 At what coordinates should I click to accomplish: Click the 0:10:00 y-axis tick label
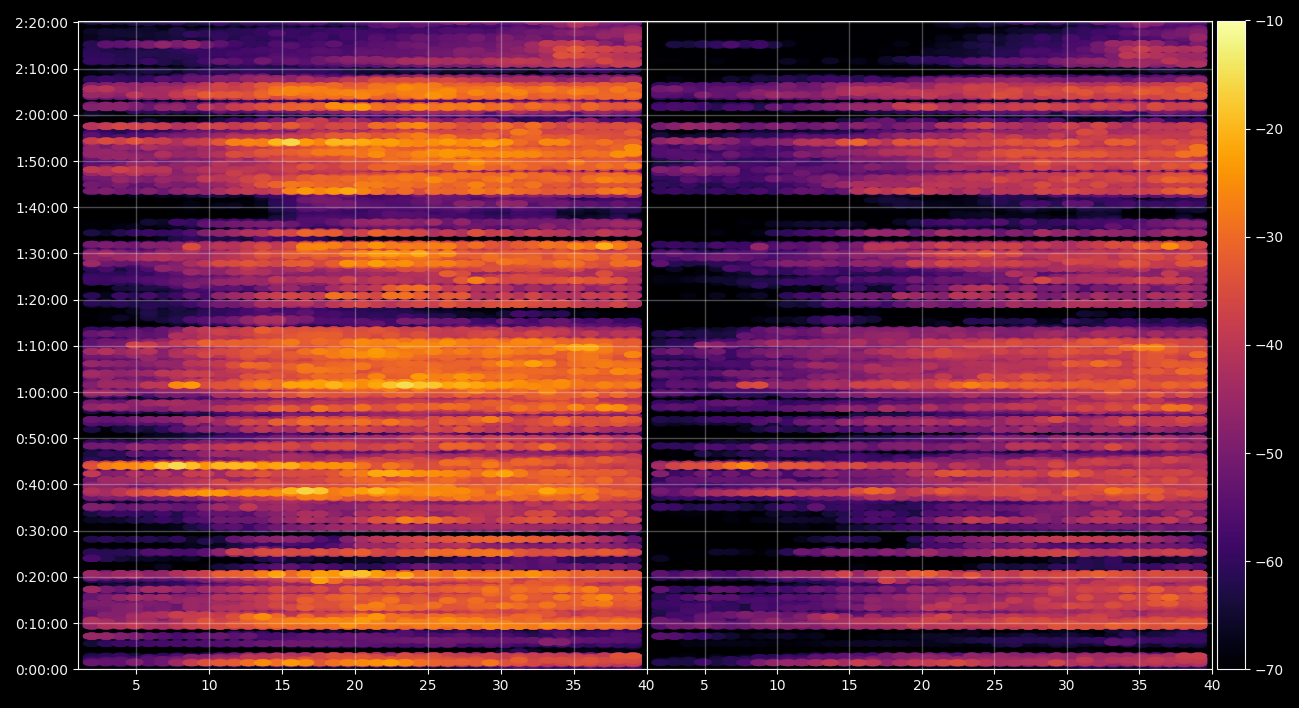[x=42, y=624]
